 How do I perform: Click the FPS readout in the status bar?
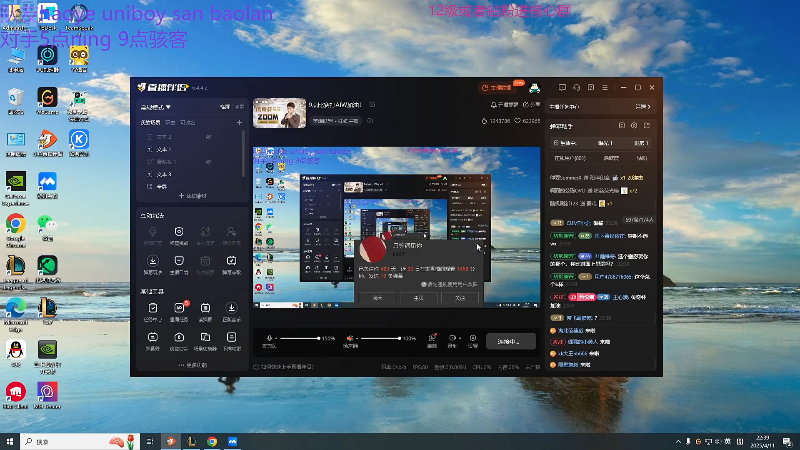coord(420,367)
